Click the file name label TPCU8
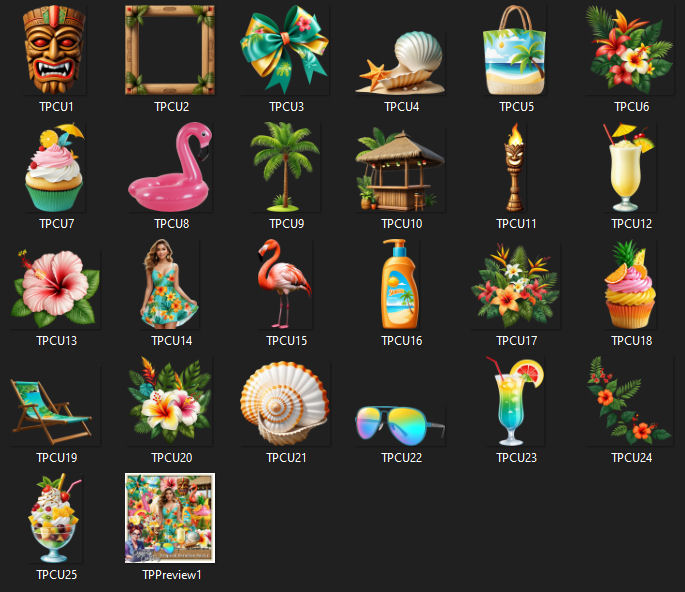Screen dimensions: 685x592 pyautogui.click(x=172, y=224)
